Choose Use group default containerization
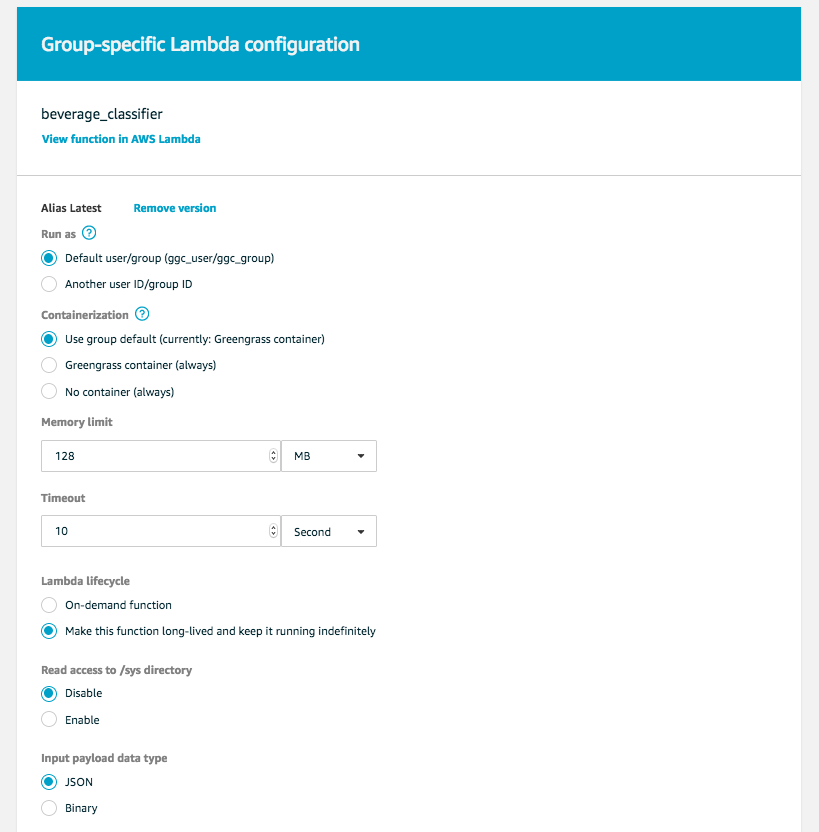Viewport: 819px width, 832px height. pos(49,339)
